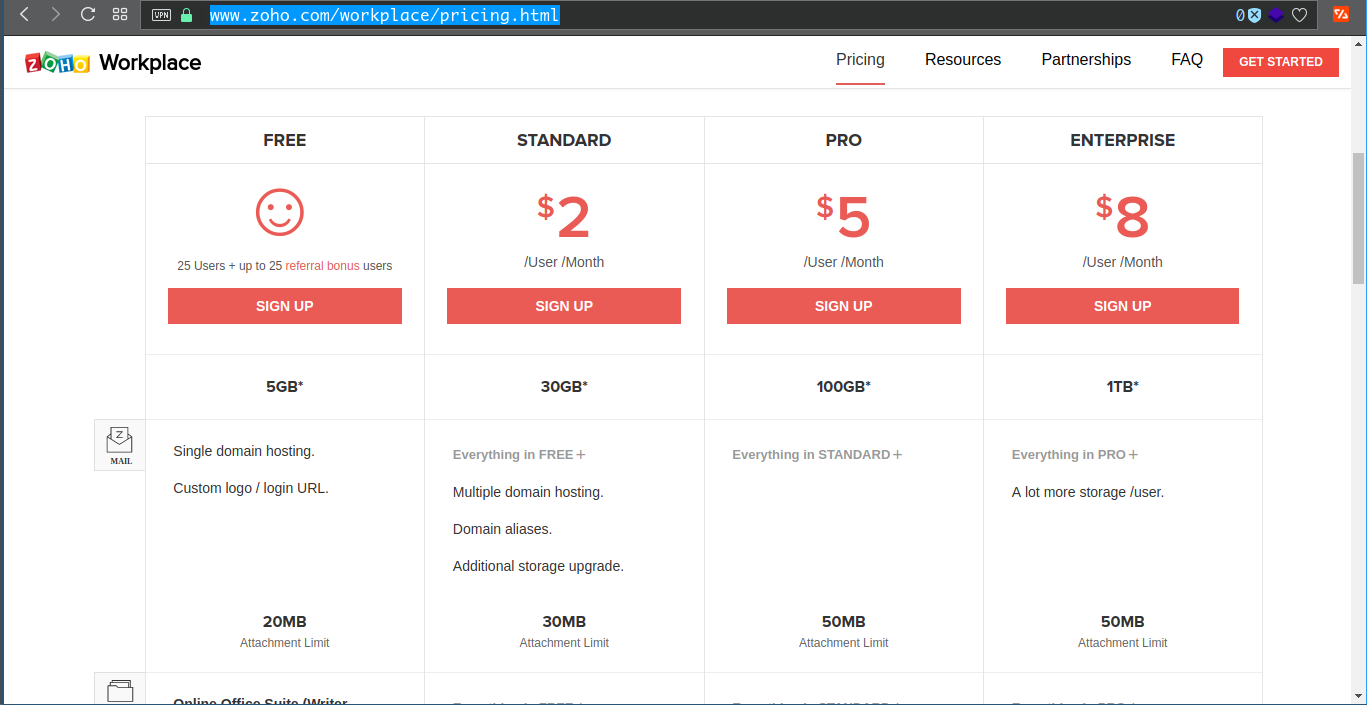Click 'Multiple domain hosting.' text
The image size is (1367, 705).
(528, 492)
